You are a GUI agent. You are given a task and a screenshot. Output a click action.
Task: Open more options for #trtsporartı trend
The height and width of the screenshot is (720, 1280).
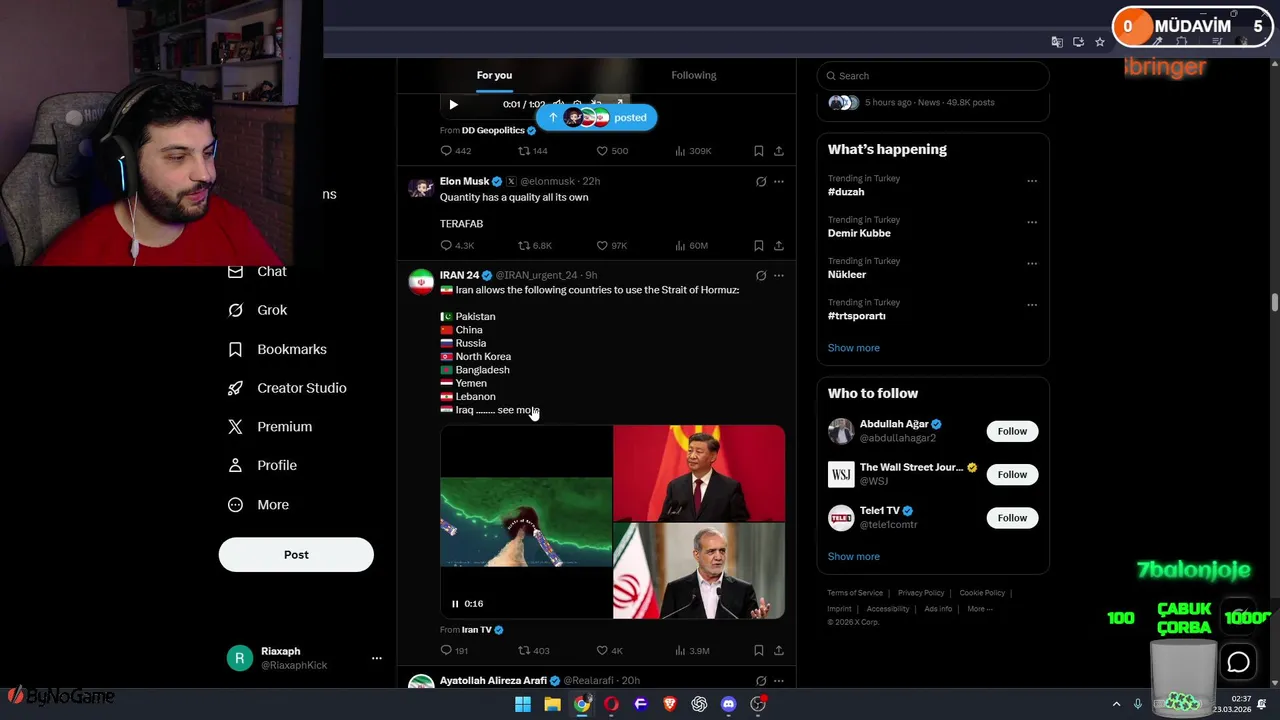click(x=1032, y=305)
